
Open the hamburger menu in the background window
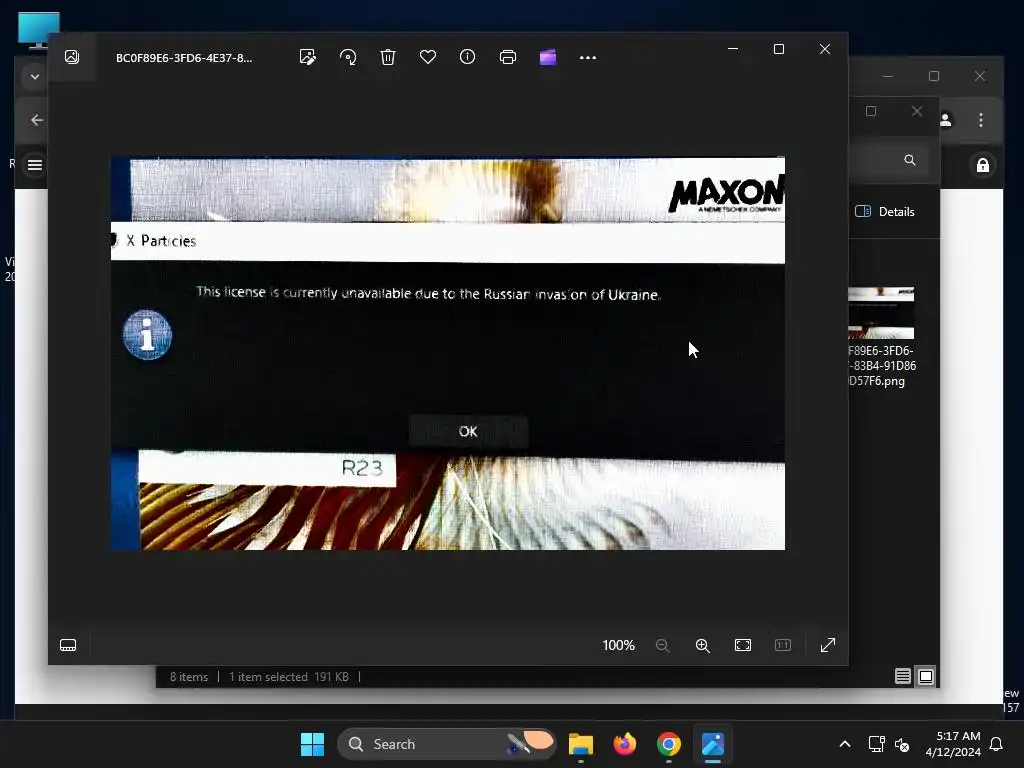pyautogui.click(x=35, y=165)
